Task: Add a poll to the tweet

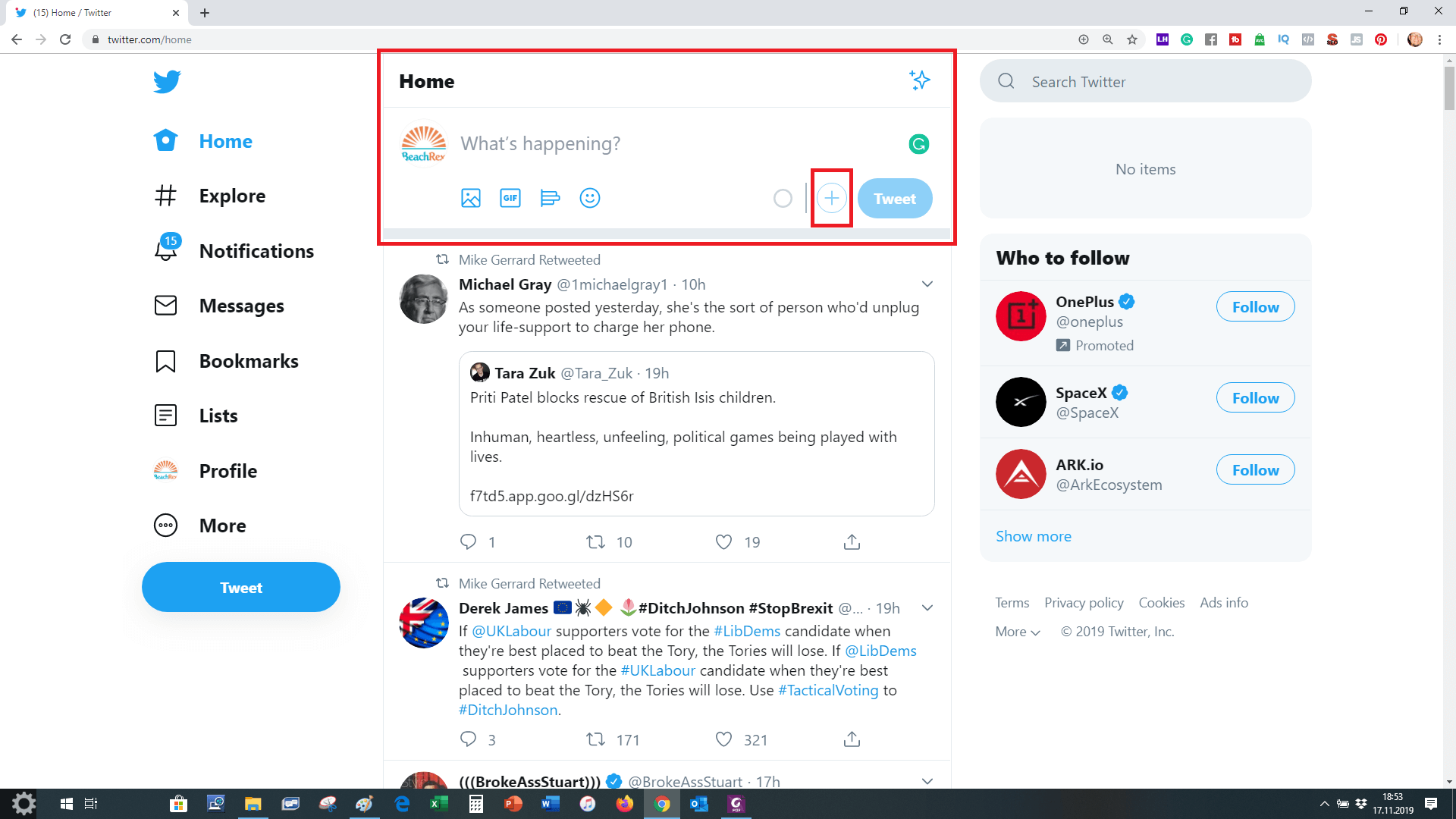Action: coord(550,198)
